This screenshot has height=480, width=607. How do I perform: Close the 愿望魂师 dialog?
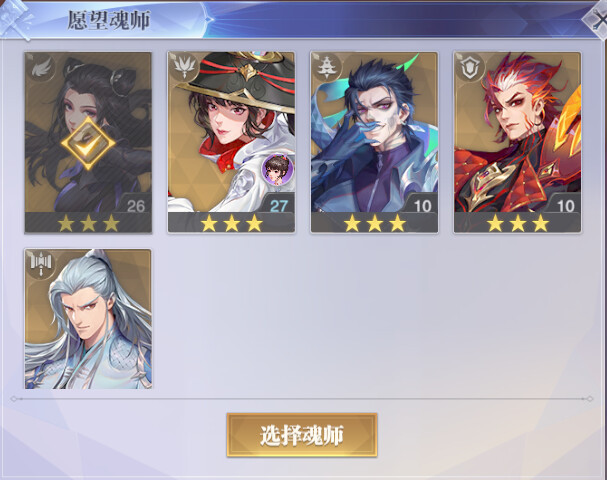595,21
